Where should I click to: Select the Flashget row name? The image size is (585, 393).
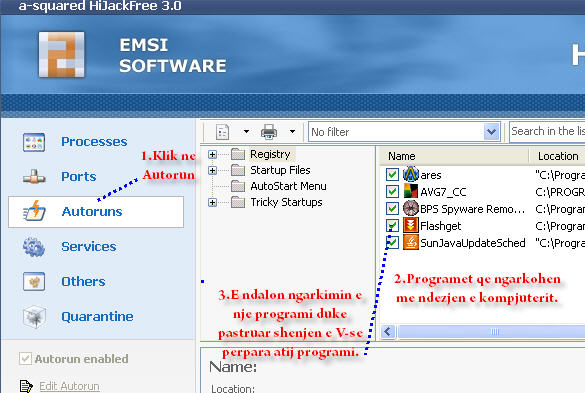[441, 226]
